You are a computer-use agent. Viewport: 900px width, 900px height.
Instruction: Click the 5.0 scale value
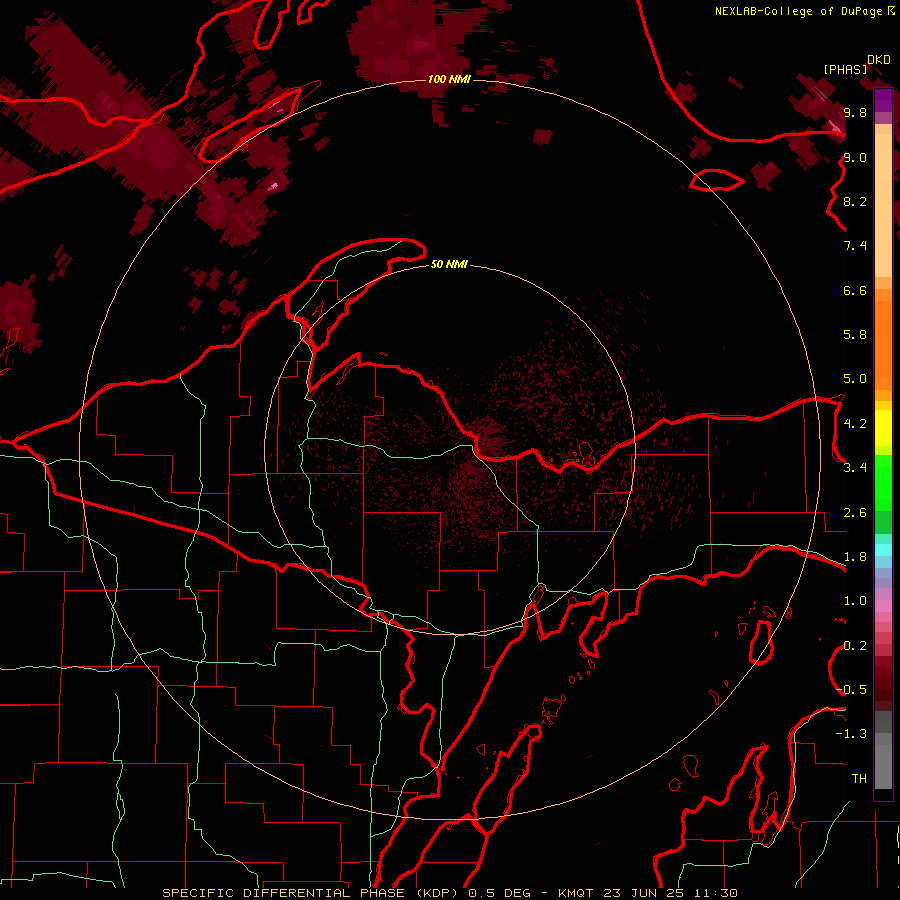point(855,379)
